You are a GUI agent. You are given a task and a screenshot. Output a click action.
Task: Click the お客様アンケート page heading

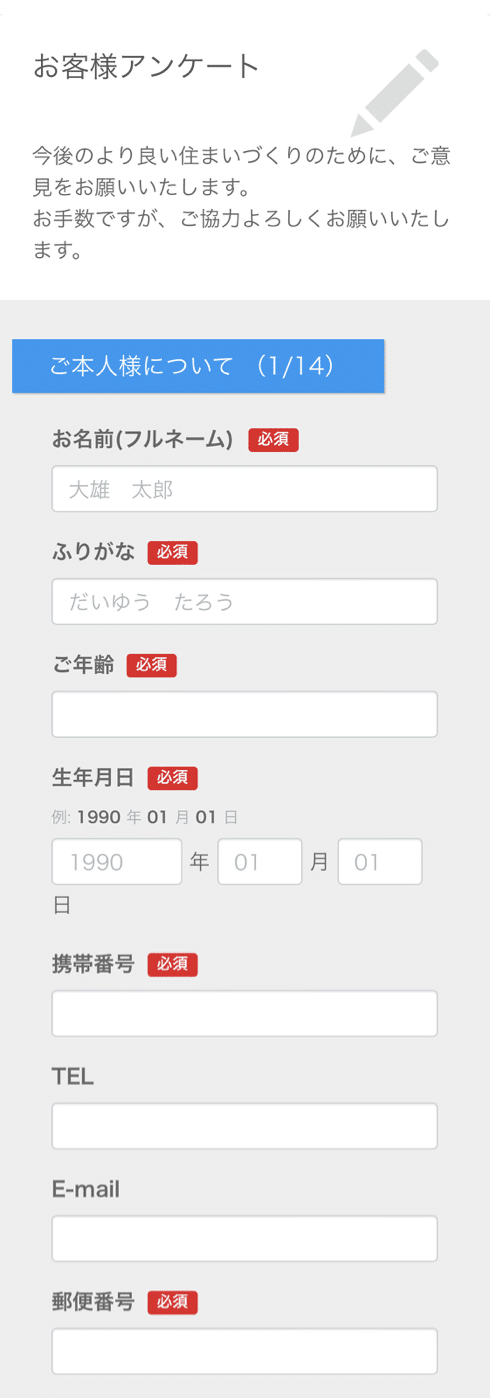(x=147, y=66)
